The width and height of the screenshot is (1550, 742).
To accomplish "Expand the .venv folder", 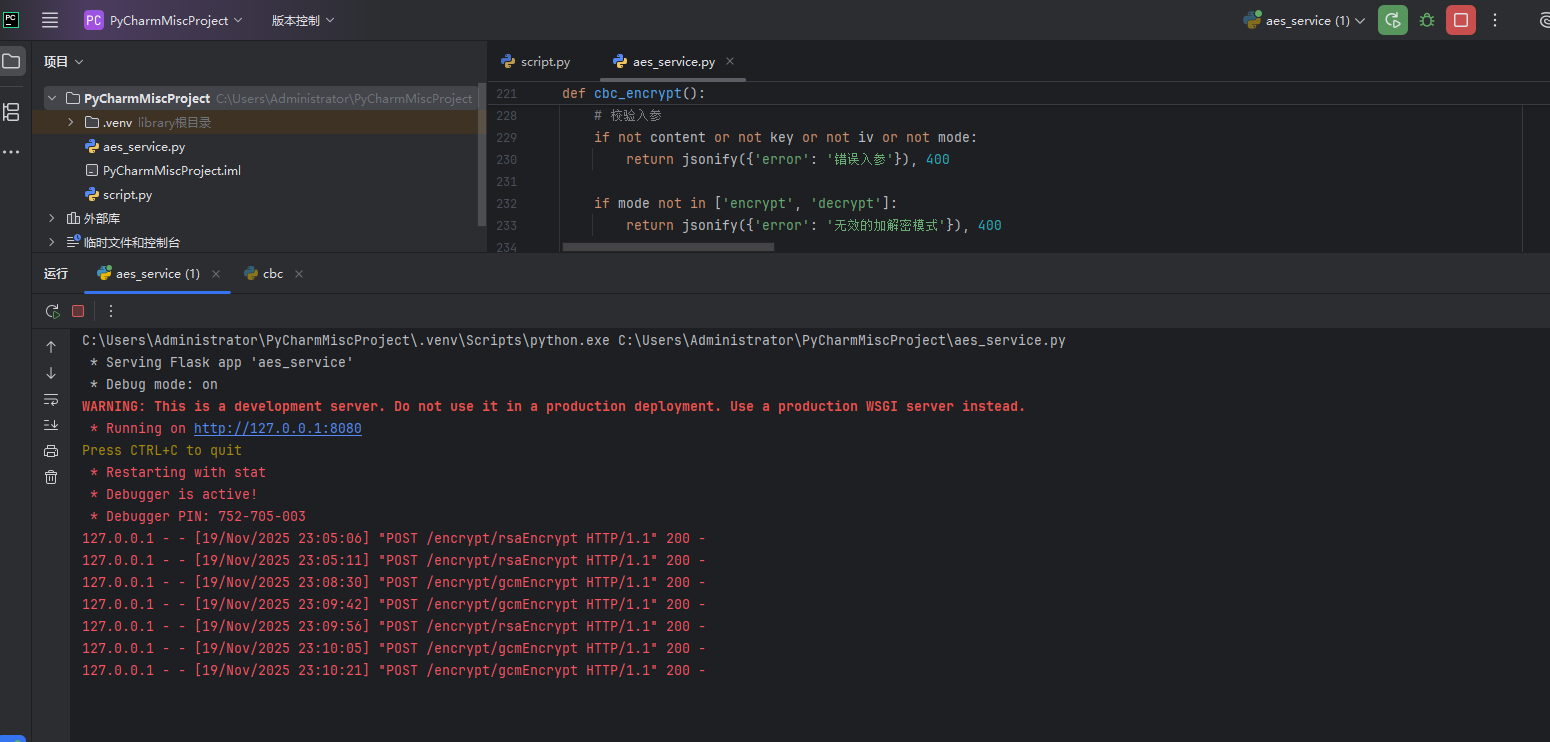I will tap(71, 122).
